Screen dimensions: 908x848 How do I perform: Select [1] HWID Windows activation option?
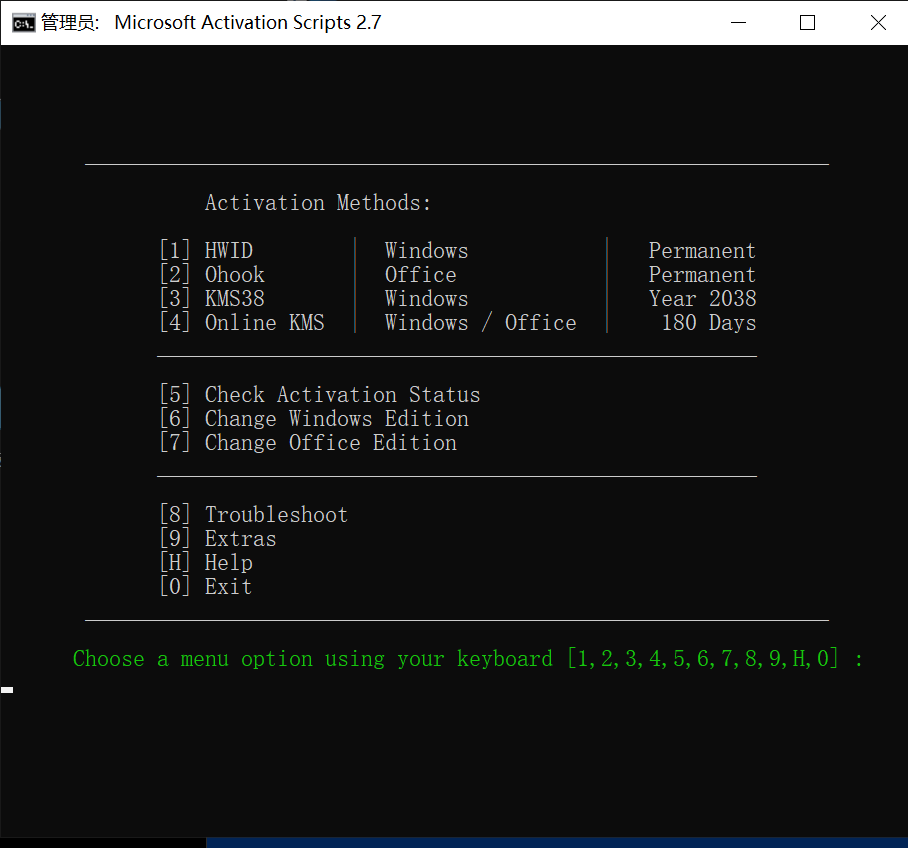[228, 250]
